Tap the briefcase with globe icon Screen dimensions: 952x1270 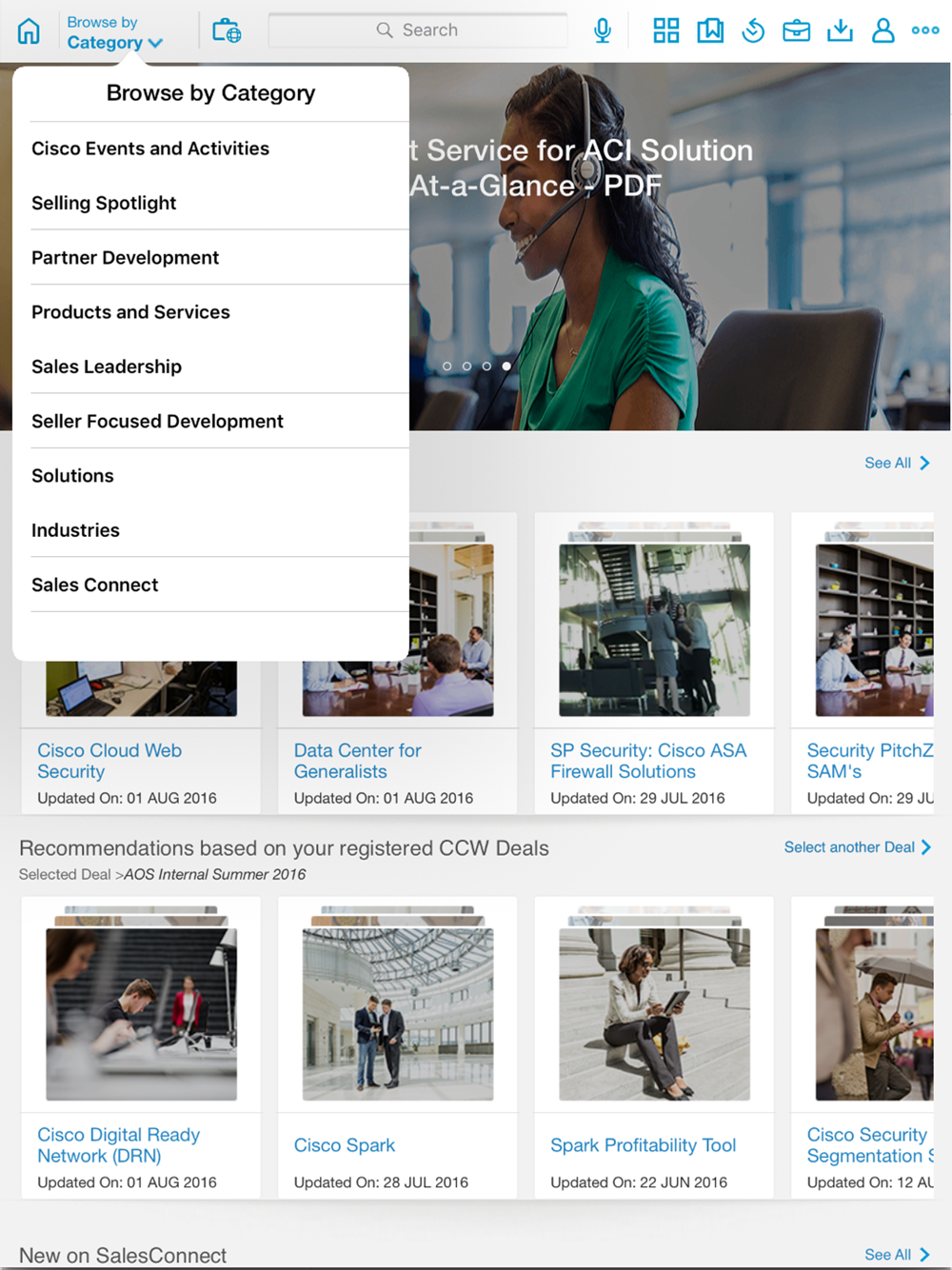[227, 30]
